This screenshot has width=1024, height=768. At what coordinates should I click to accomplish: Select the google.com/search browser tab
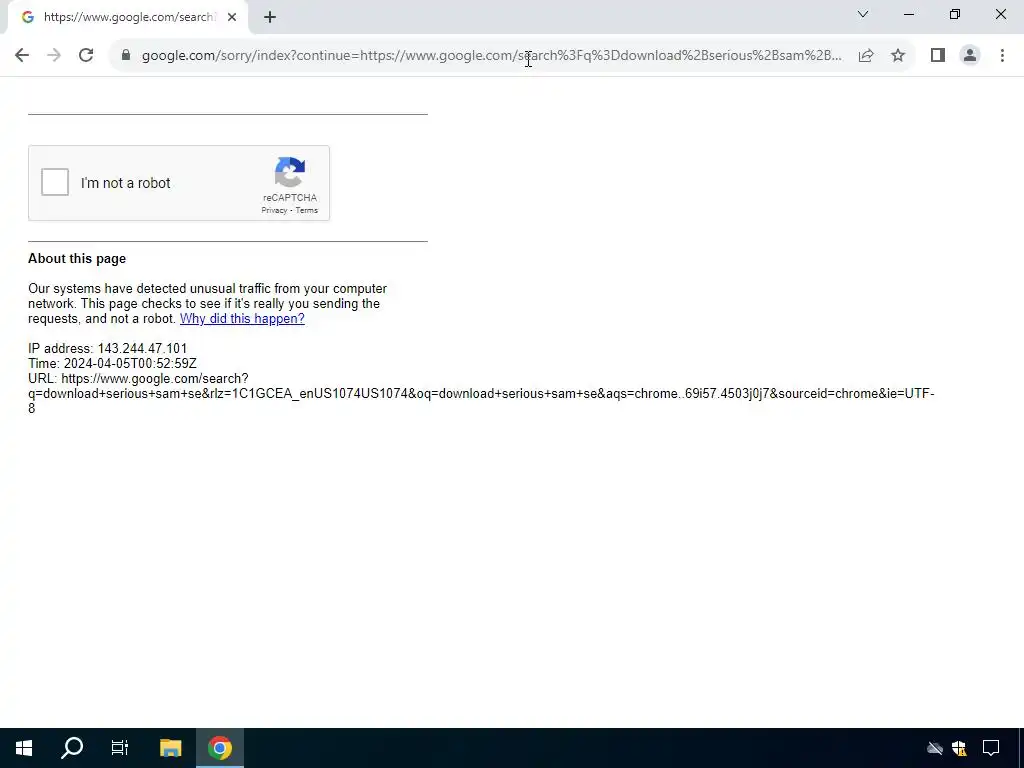coord(127,18)
